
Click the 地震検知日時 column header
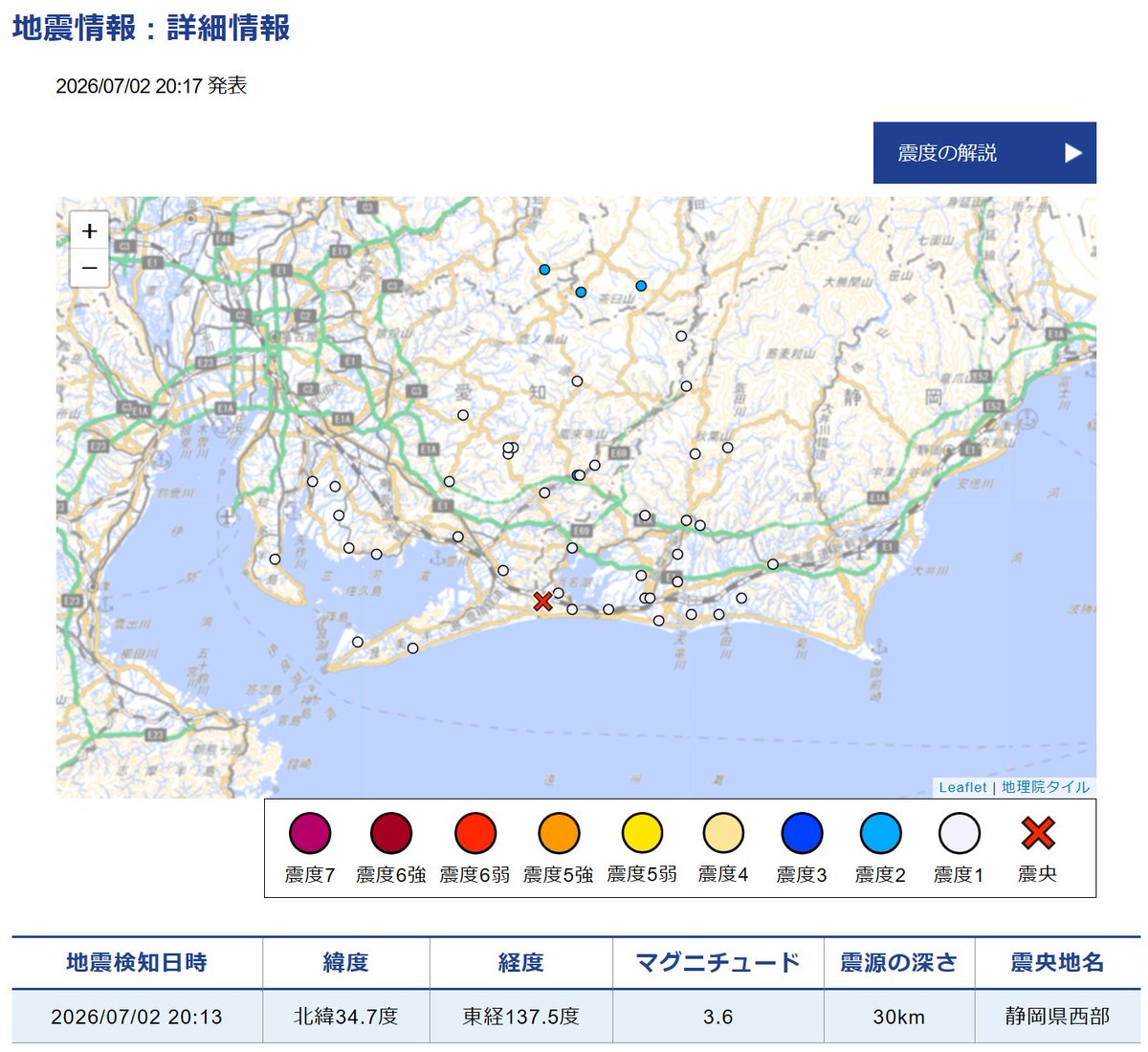[137, 962]
